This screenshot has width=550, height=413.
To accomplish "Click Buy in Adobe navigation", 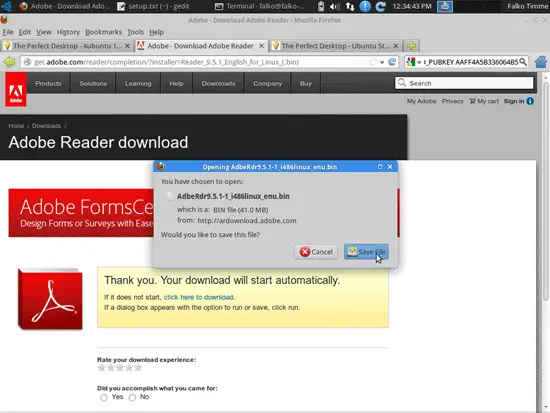I will tap(306, 84).
